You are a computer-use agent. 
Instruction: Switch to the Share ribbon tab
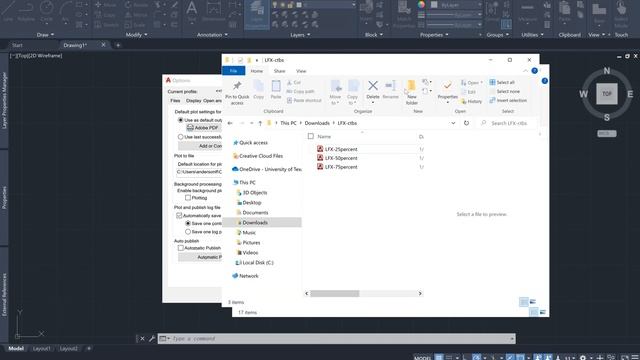click(280, 71)
